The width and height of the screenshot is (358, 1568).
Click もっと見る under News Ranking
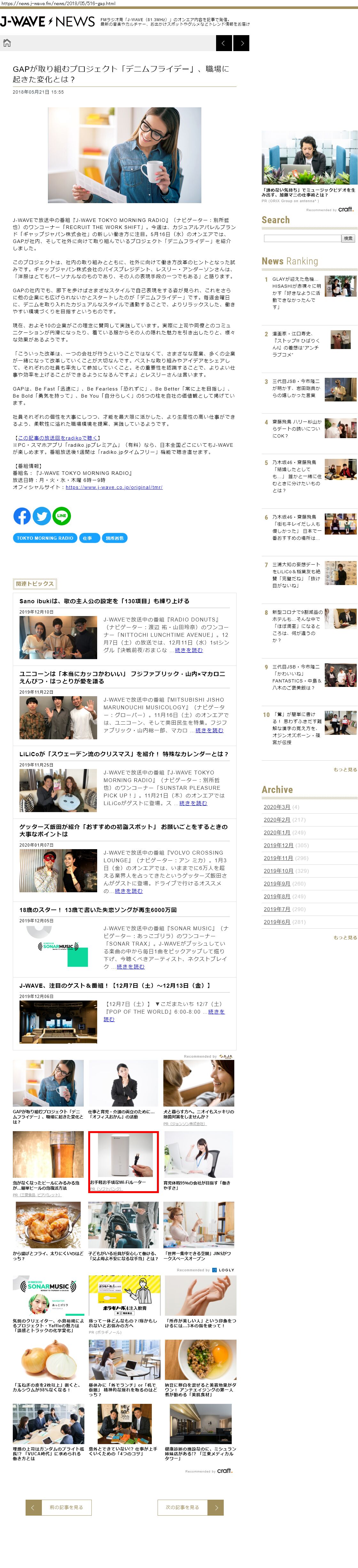tap(345, 770)
